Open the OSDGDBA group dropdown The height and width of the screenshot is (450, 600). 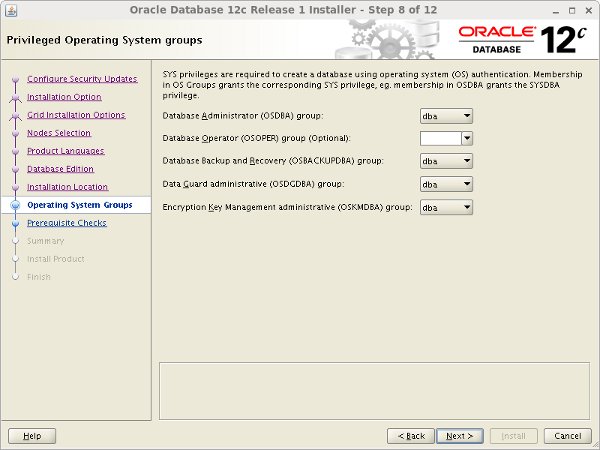446,184
